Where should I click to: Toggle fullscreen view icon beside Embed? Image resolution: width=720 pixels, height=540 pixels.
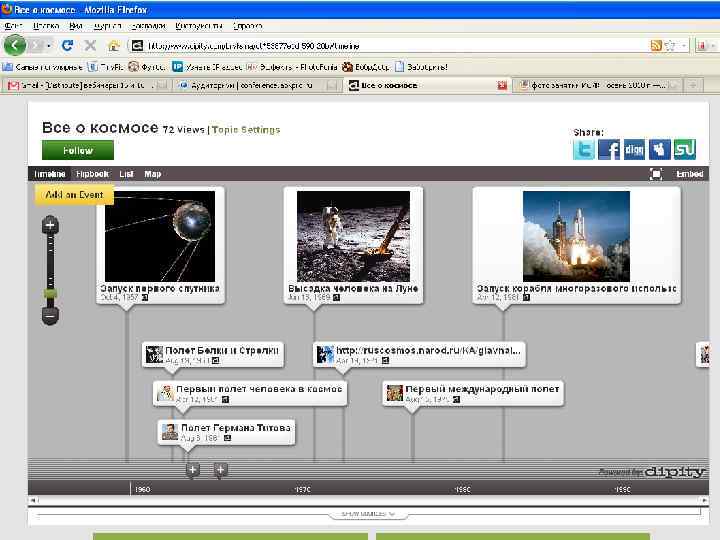(656, 174)
